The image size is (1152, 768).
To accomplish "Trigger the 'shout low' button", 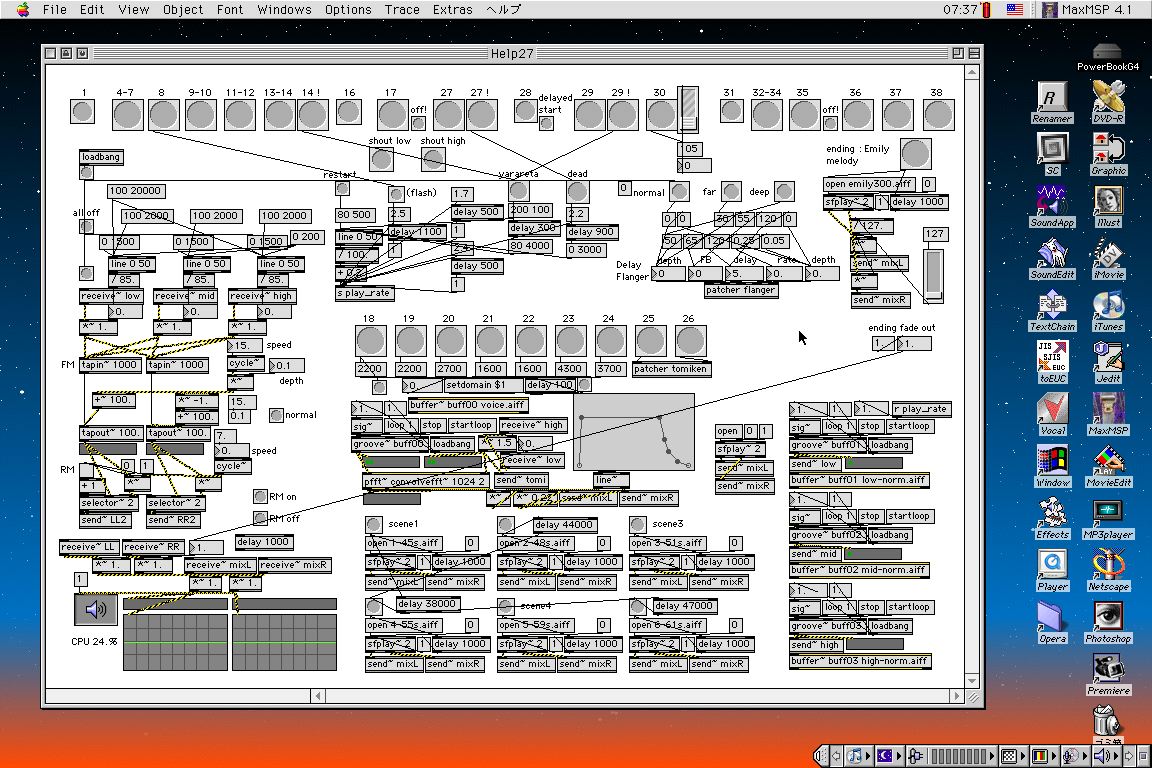I will (x=381, y=159).
